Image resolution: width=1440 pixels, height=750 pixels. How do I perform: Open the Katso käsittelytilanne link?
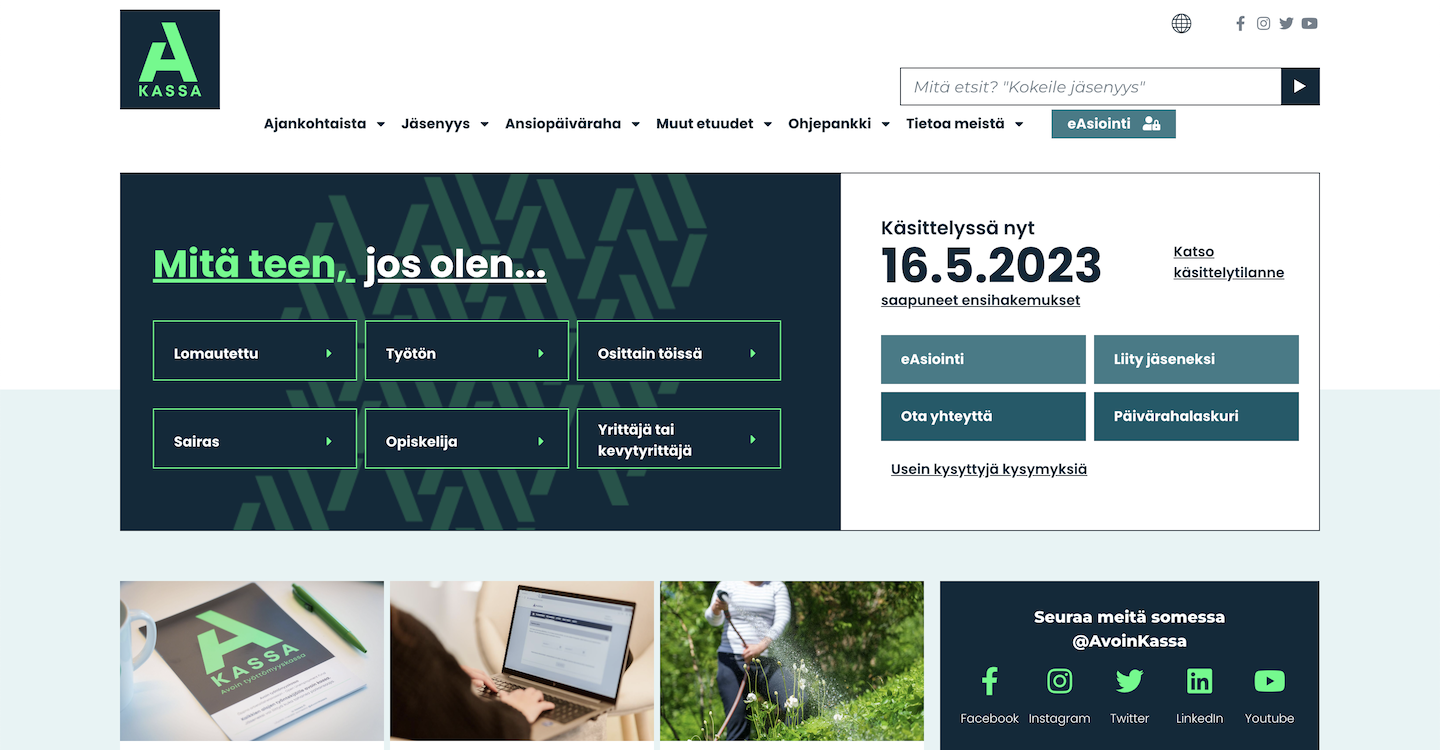[1228, 262]
